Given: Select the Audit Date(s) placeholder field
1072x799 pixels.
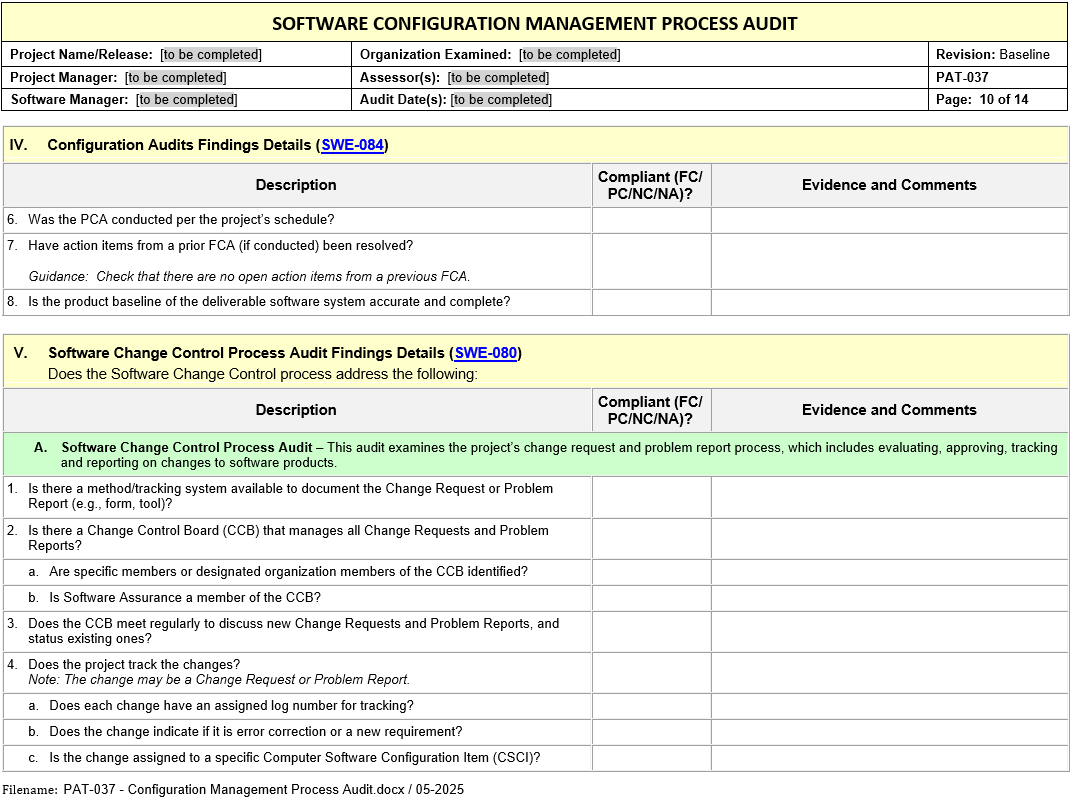Looking at the screenshot, I should click(501, 99).
